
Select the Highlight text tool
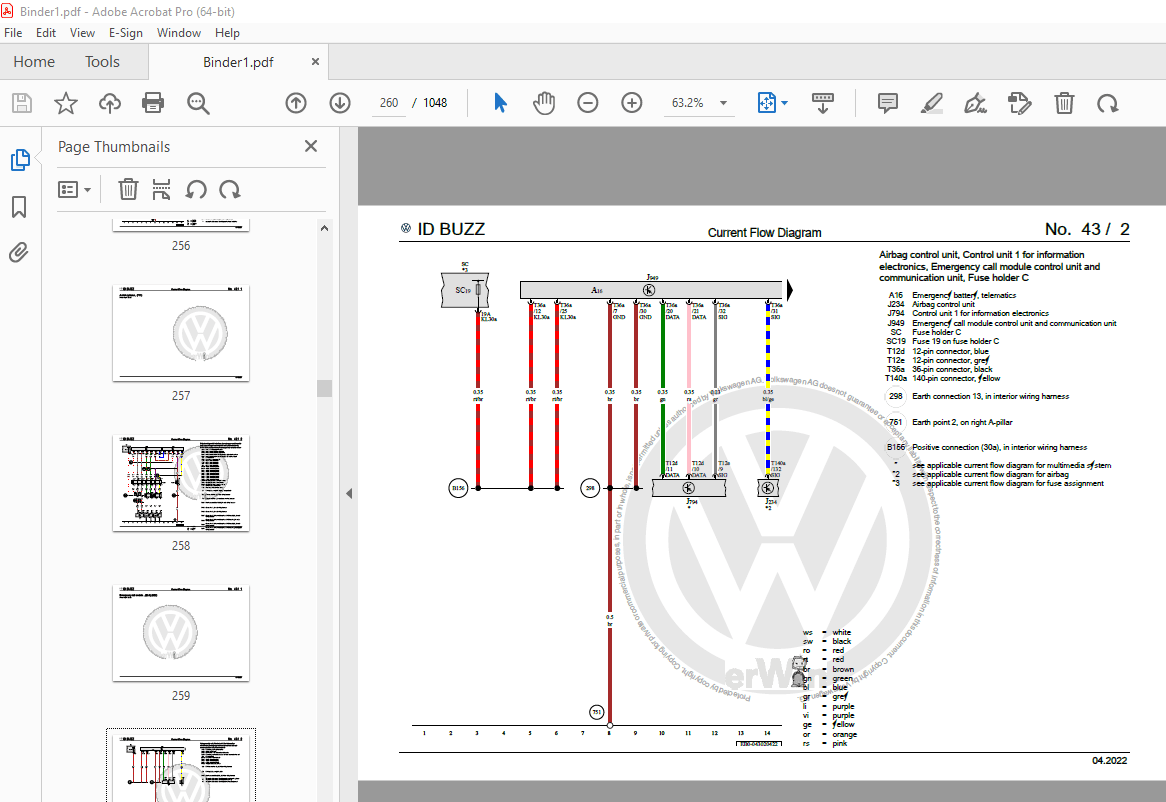(931, 103)
